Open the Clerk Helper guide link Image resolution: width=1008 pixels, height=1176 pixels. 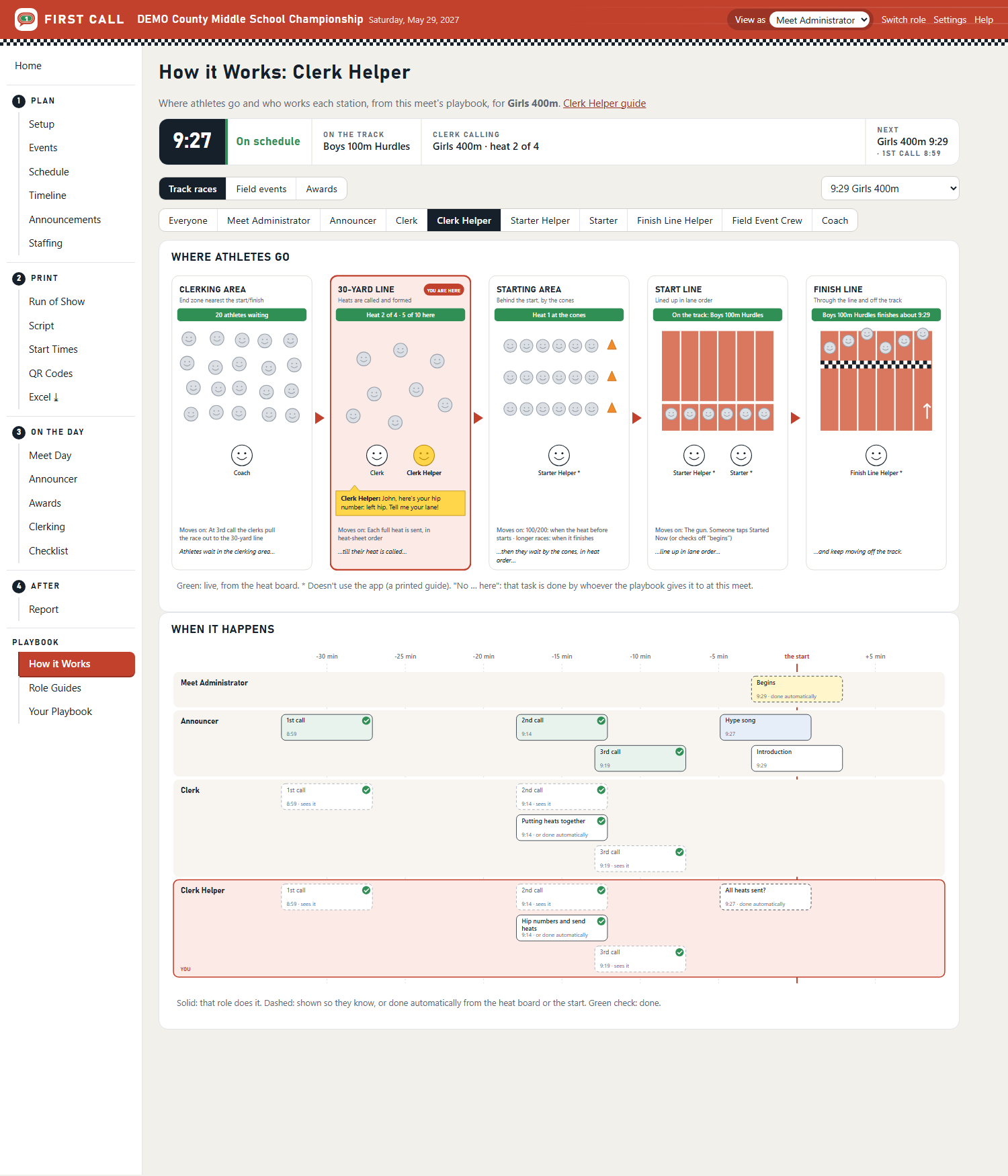[x=604, y=103]
